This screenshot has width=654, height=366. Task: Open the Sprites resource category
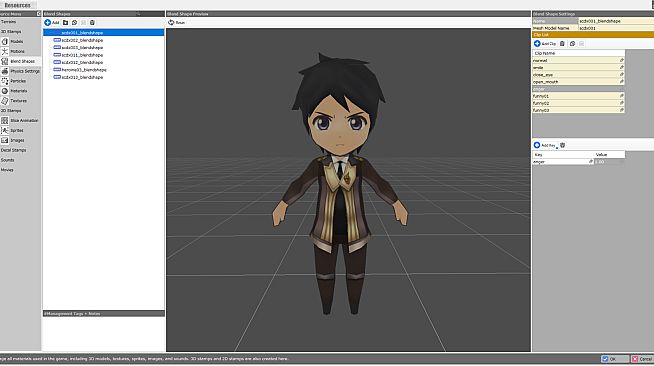[20, 130]
